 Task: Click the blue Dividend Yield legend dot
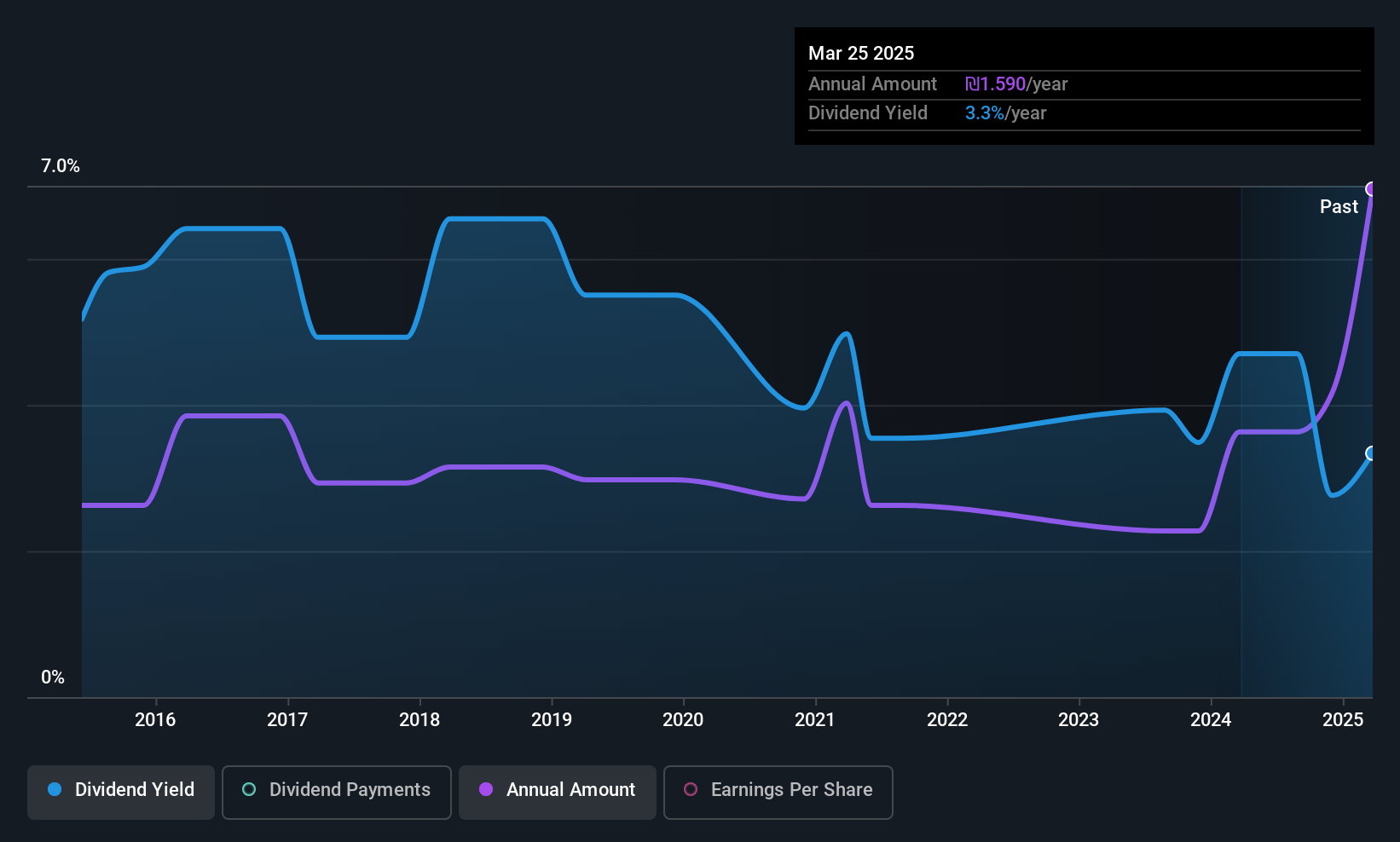click(x=55, y=789)
